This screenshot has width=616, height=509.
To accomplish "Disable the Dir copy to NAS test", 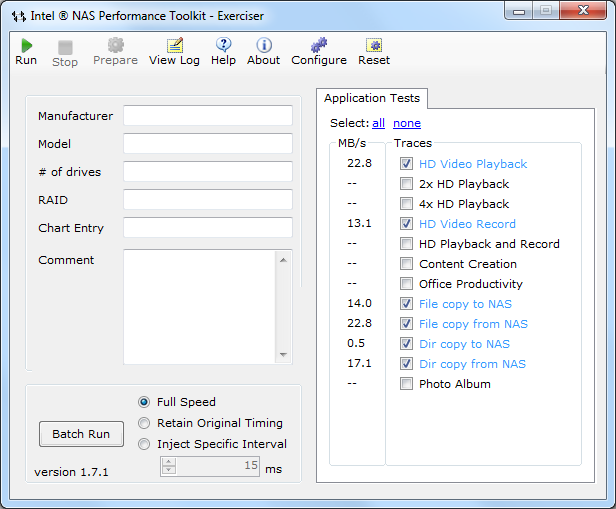I will [406, 344].
